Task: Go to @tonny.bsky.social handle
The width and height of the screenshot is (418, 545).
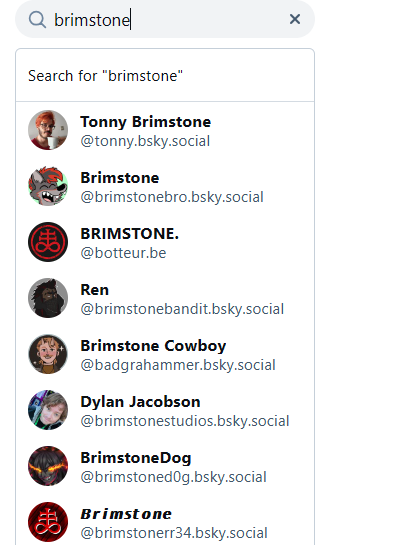Action: point(145,141)
